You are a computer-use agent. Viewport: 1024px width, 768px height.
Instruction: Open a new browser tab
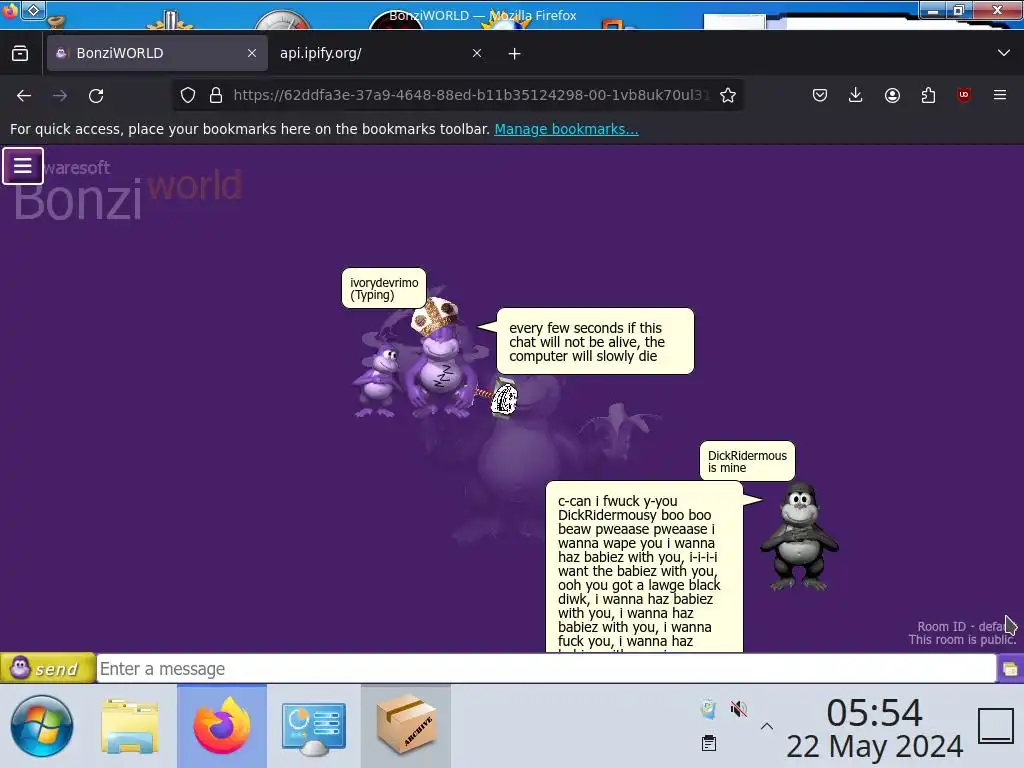(515, 54)
